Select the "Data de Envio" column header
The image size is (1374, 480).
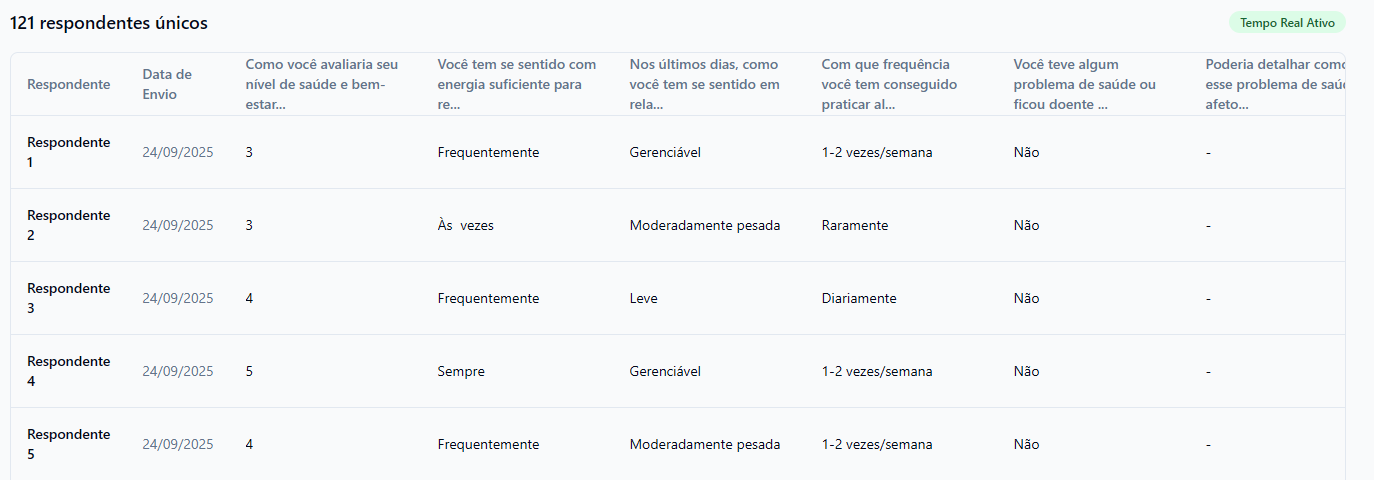[167, 84]
